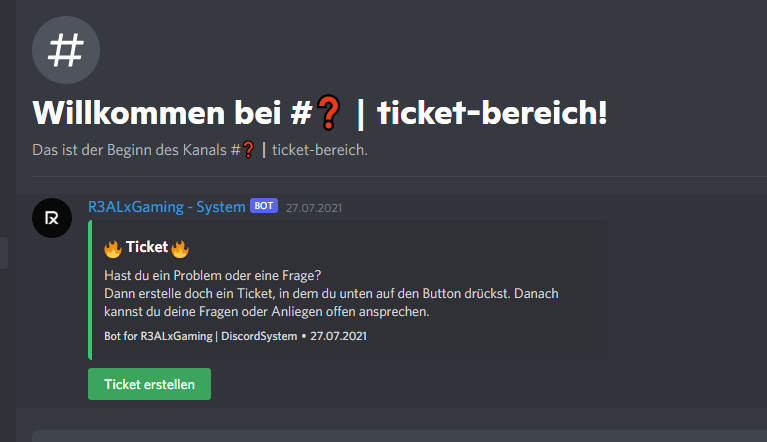Click the BOT badge next to username

264,206
